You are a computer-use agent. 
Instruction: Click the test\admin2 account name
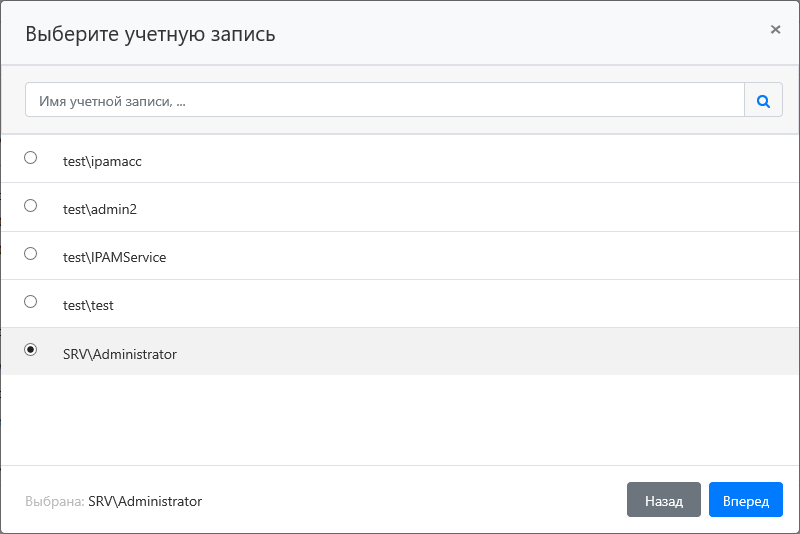pos(98,209)
